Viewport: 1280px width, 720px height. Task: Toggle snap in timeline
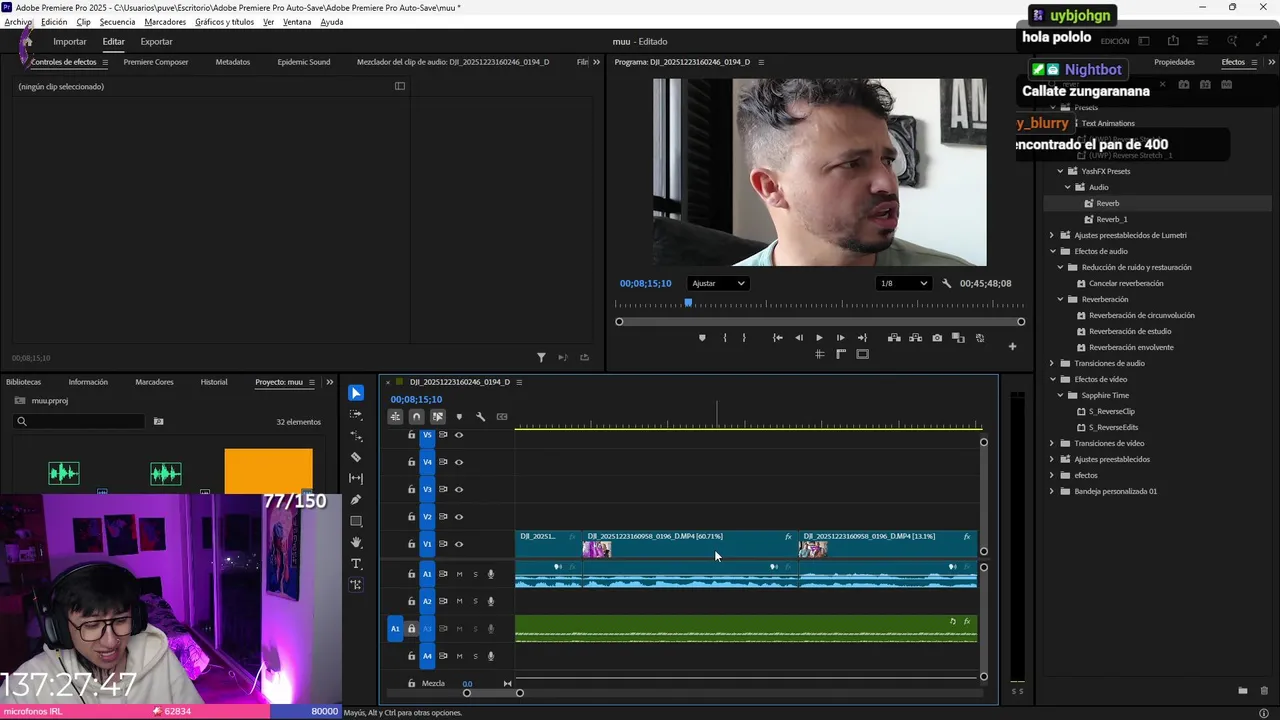(417, 417)
